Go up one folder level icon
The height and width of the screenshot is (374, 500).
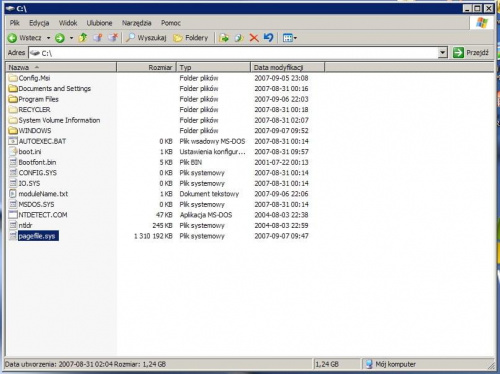click(x=83, y=38)
